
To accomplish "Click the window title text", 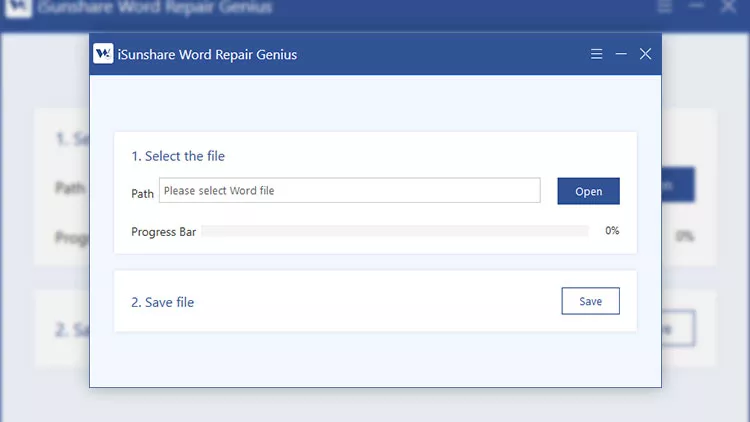I will click(207, 55).
